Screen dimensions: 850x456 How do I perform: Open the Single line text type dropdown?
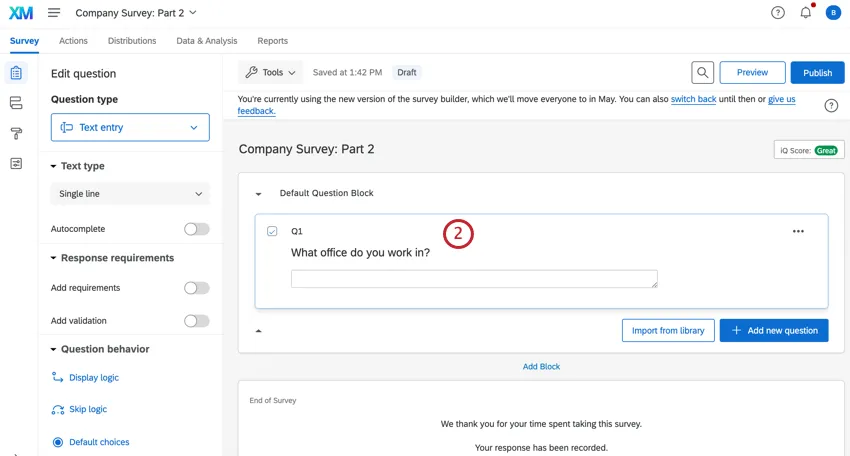(130, 194)
